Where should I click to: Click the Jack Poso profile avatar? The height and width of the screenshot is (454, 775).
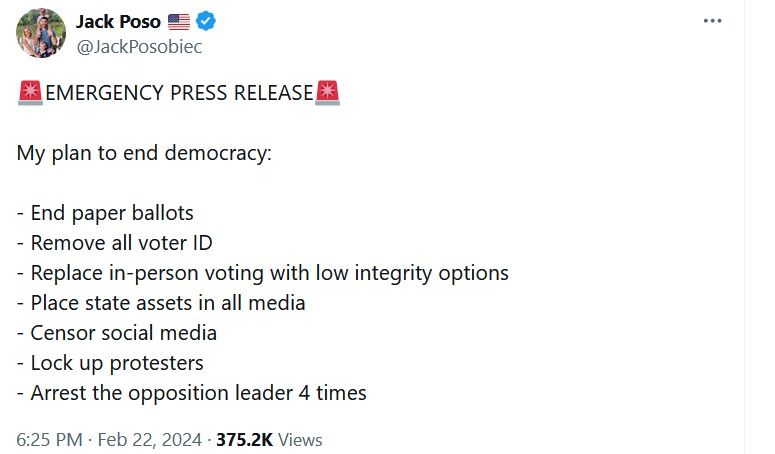click(x=41, y=34)
